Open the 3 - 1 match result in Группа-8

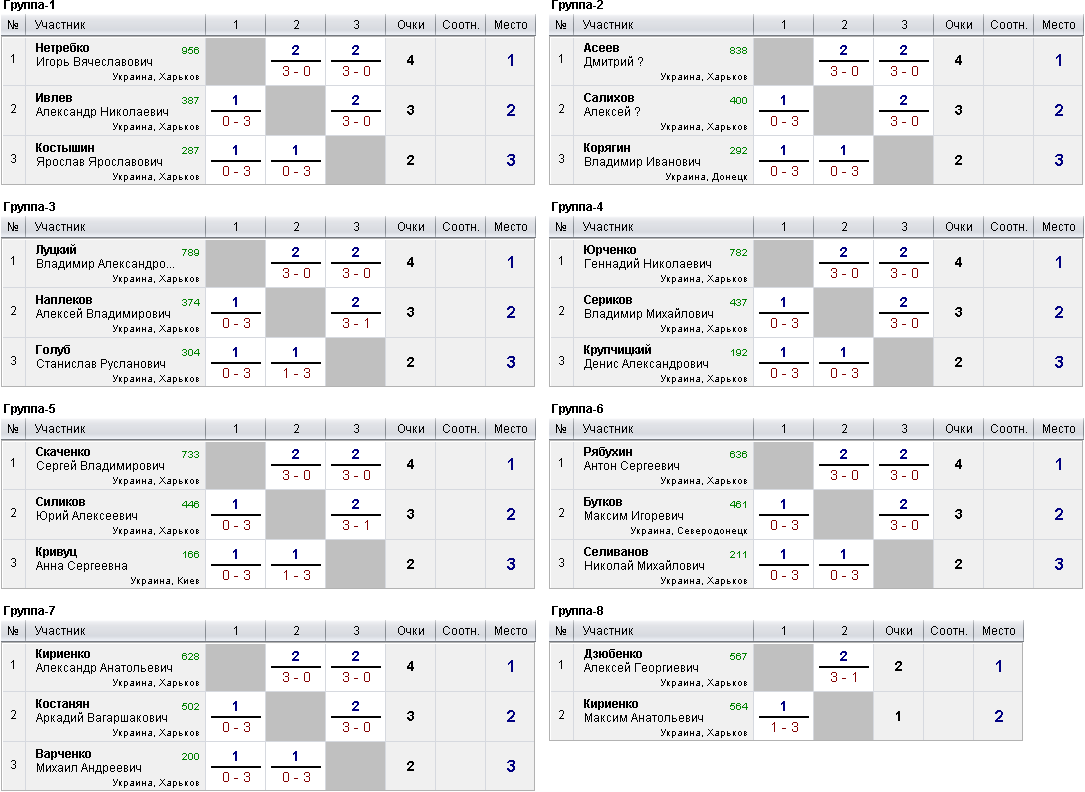(844, 677)
